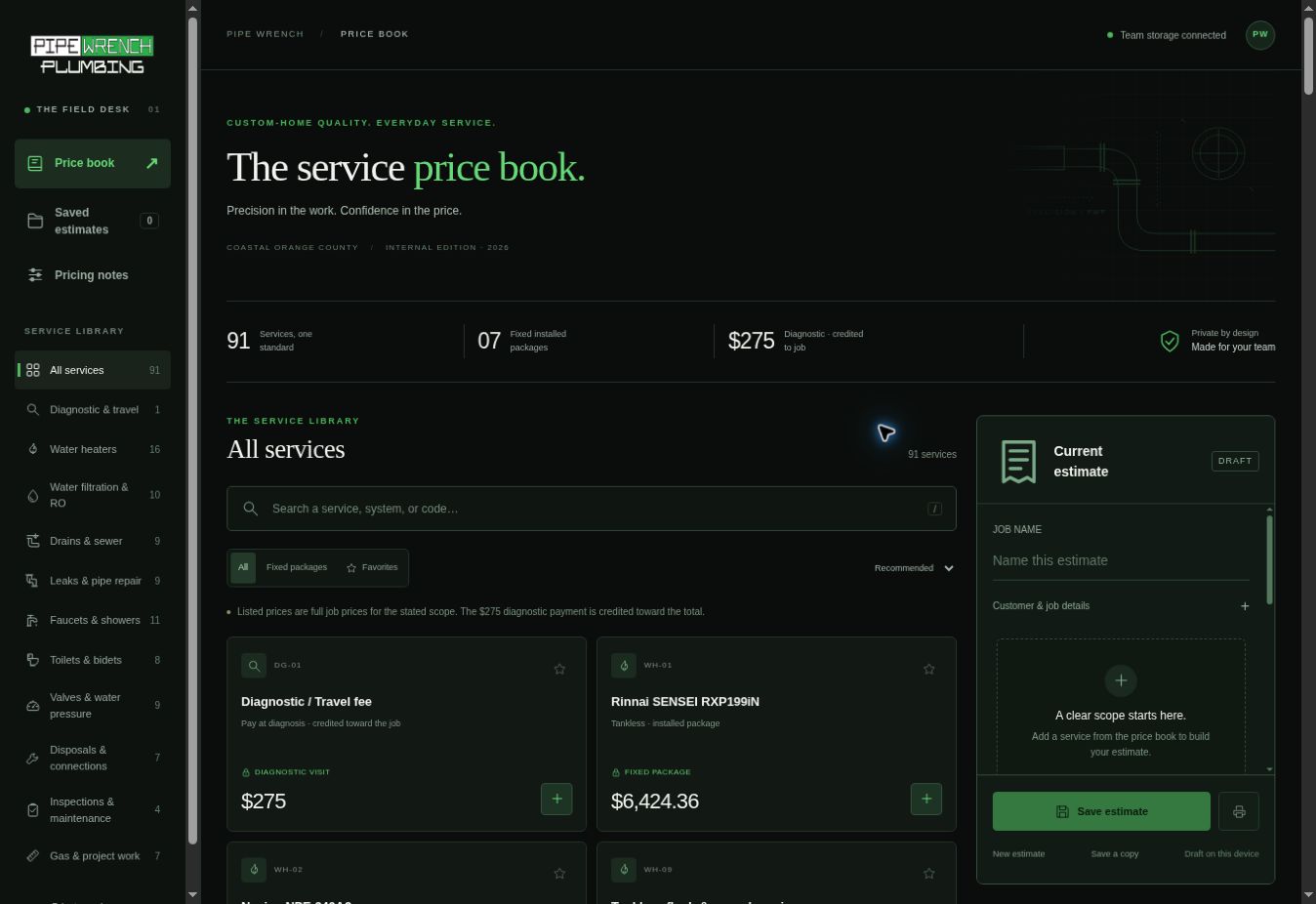Click the Save estimate button
1316x904 pixels.
pyautogui.click(x=1101, y=811)
